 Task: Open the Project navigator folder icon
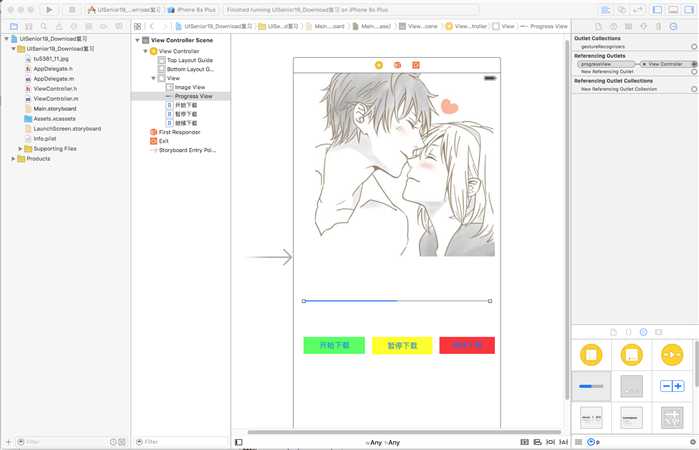(14, 26)
